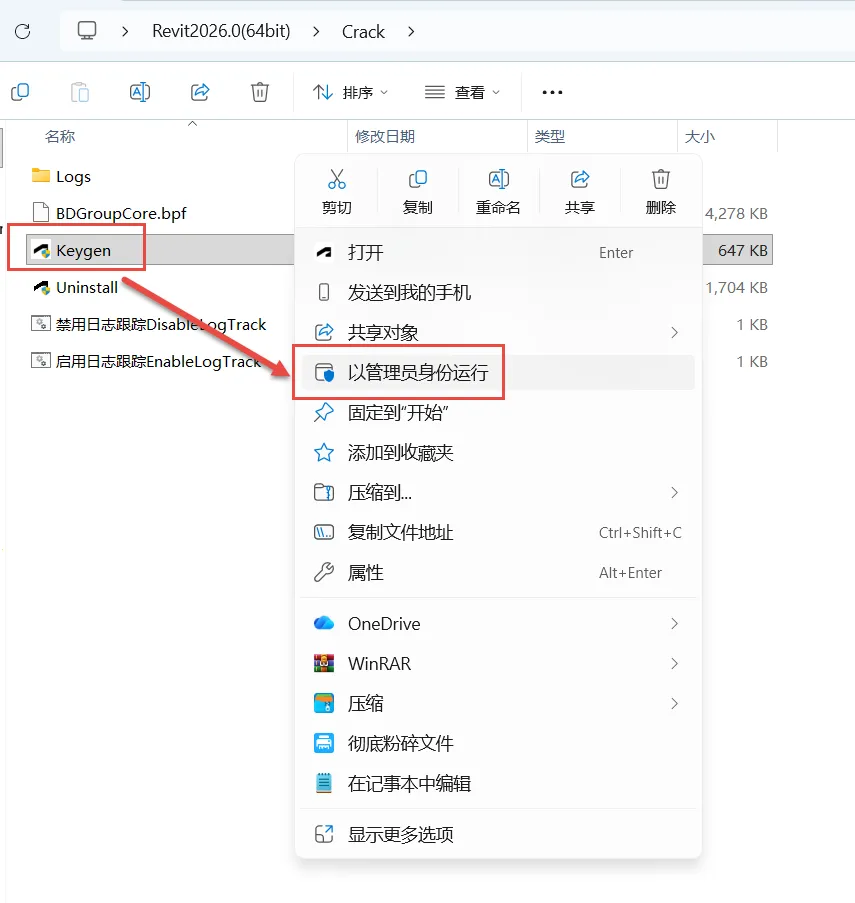This screenshot has height=903, width=855.
Task: Open the 共享对象 submenu
Action: (498, 332)
